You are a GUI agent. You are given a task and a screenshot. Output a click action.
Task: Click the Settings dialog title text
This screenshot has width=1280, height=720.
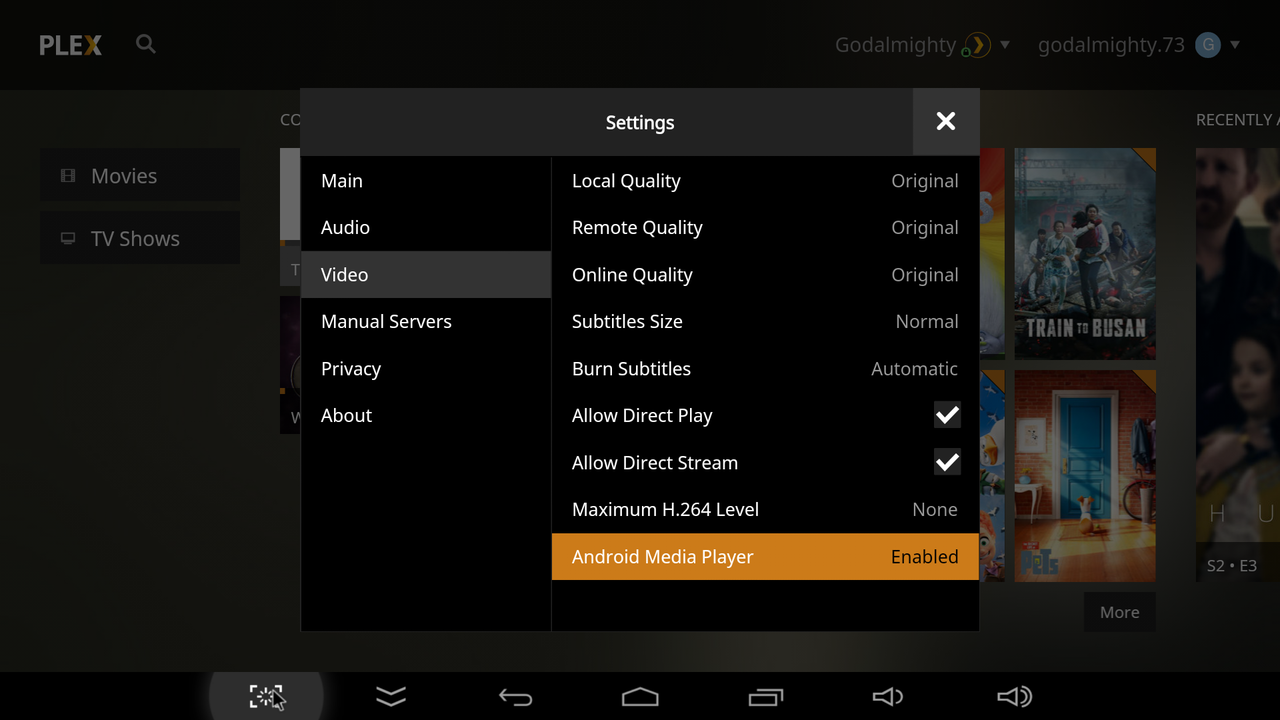640,123
